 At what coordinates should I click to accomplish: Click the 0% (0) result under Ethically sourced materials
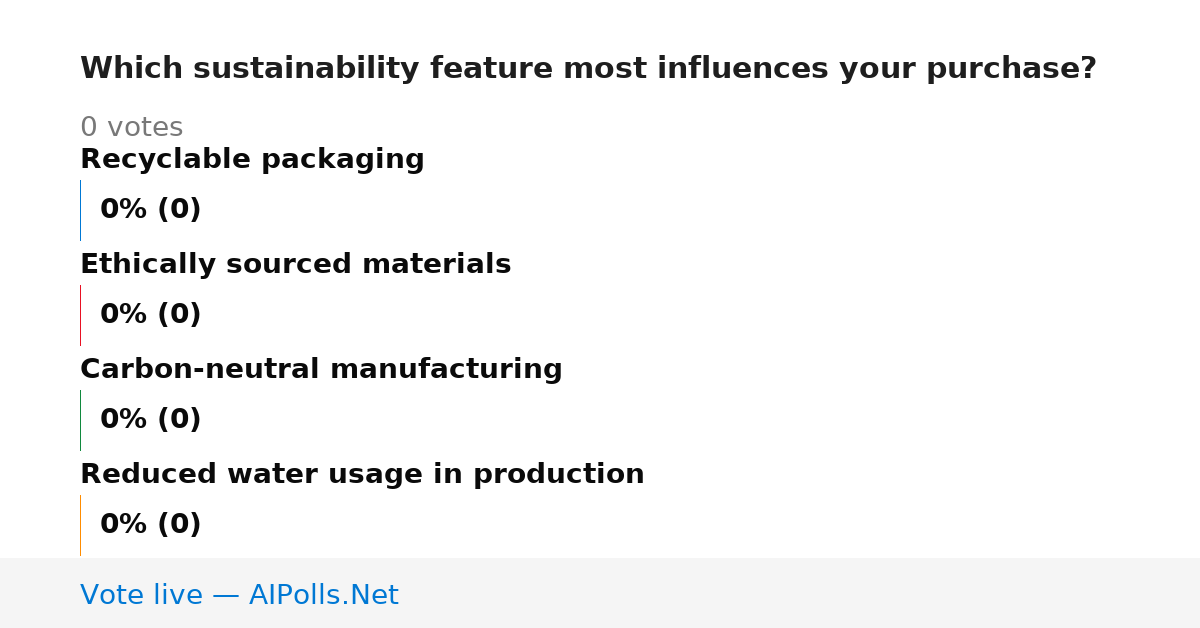(151, 315)
